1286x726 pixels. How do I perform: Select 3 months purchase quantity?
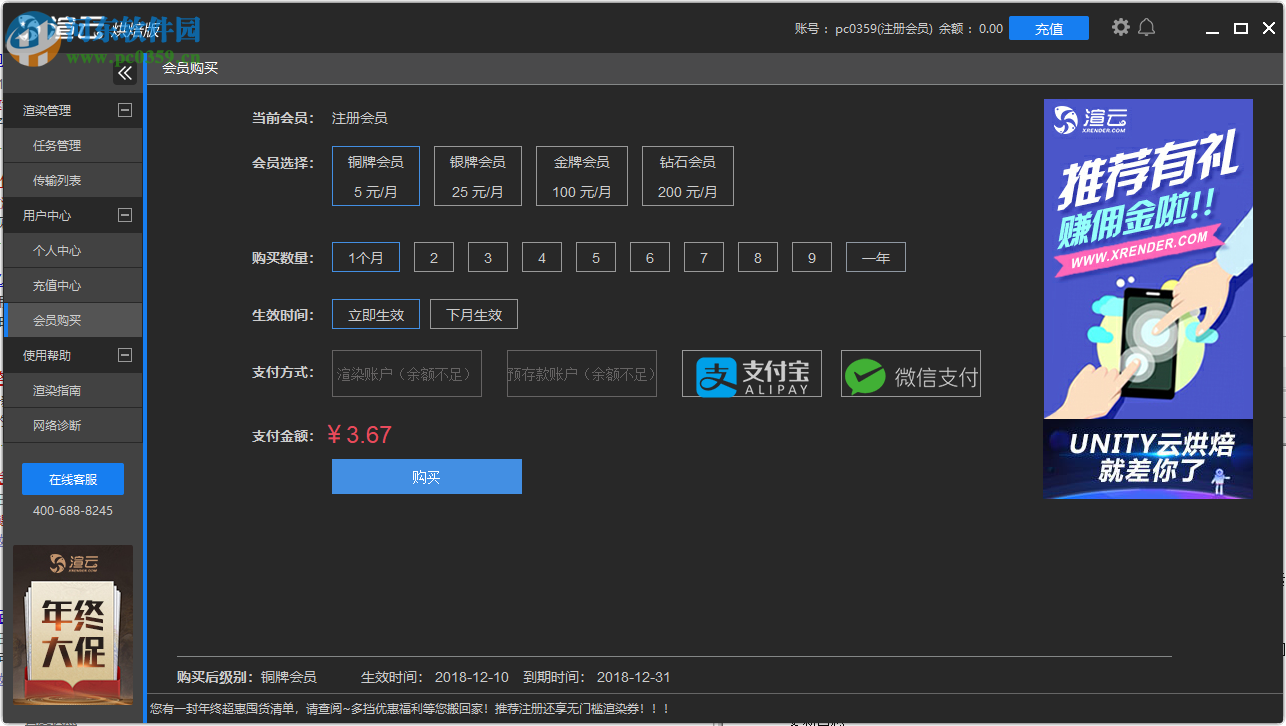(x=488, y=257)
